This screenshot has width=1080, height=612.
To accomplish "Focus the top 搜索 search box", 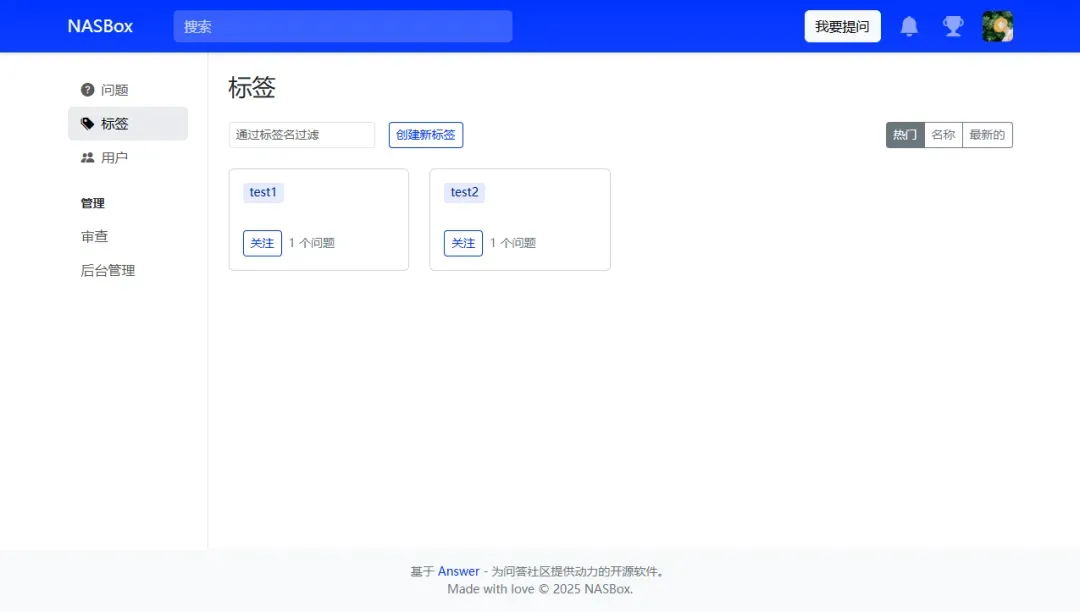I will tap(342, 26).
